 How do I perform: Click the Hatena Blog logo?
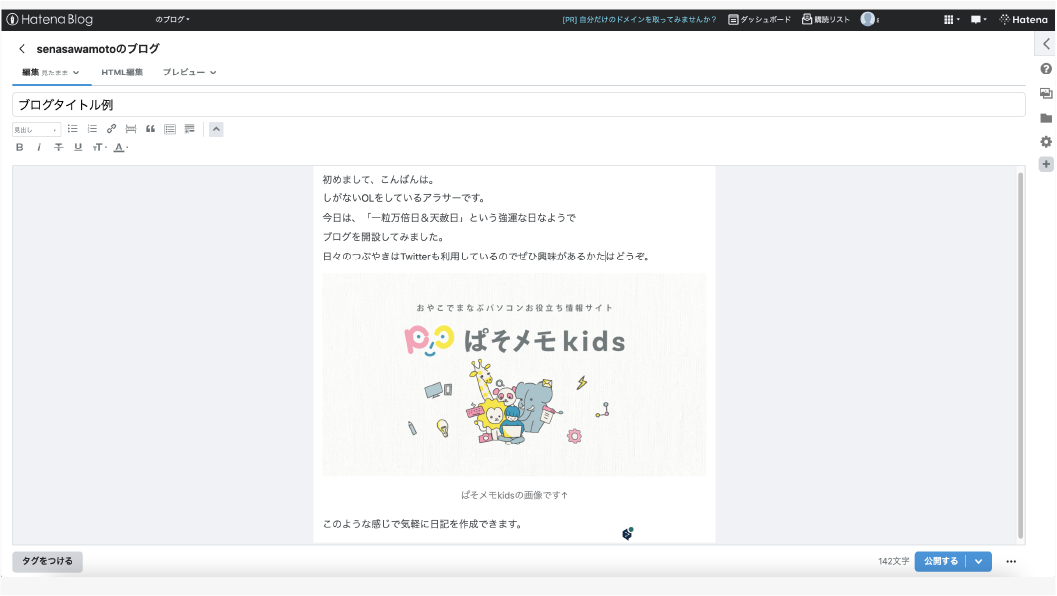(x=50, y=20)
